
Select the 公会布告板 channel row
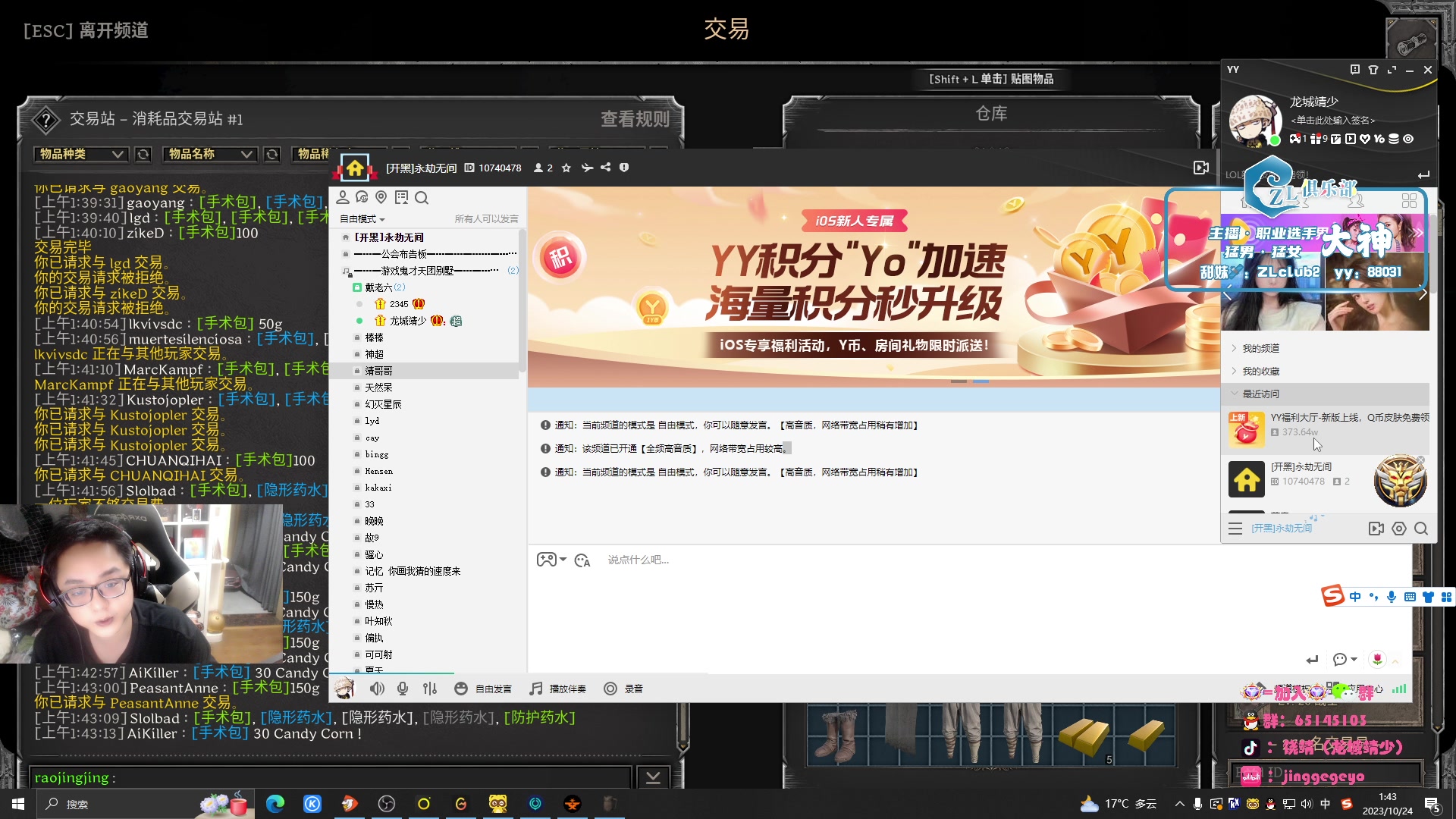[x=429, y=254]
